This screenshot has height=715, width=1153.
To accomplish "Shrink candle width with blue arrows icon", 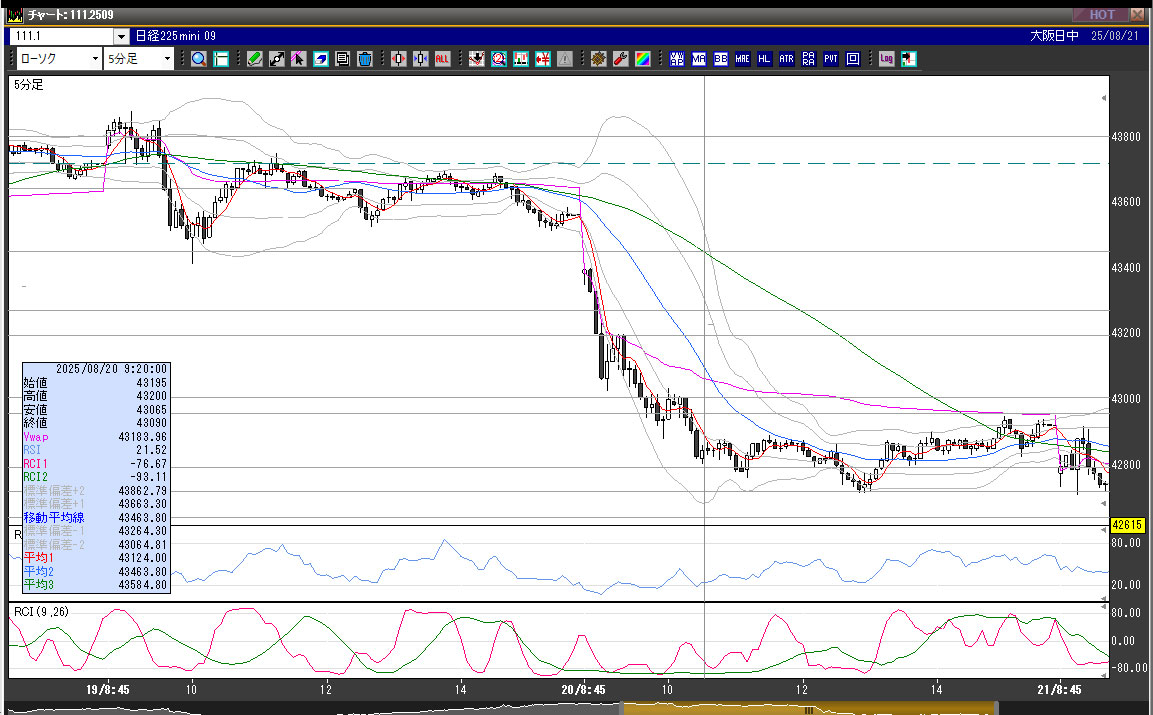I will pos(421,59).
